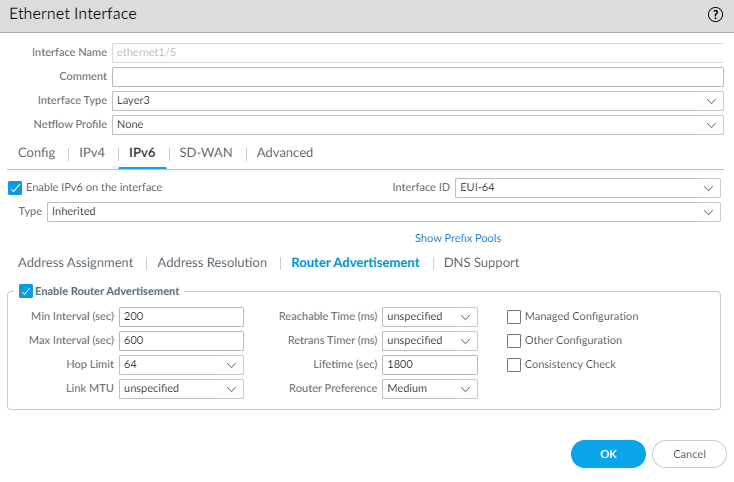The width and height of the screenshot is (734, 482).
Task: Expand the Netflow Profile dropdown
Action: [x=711, y=125]
